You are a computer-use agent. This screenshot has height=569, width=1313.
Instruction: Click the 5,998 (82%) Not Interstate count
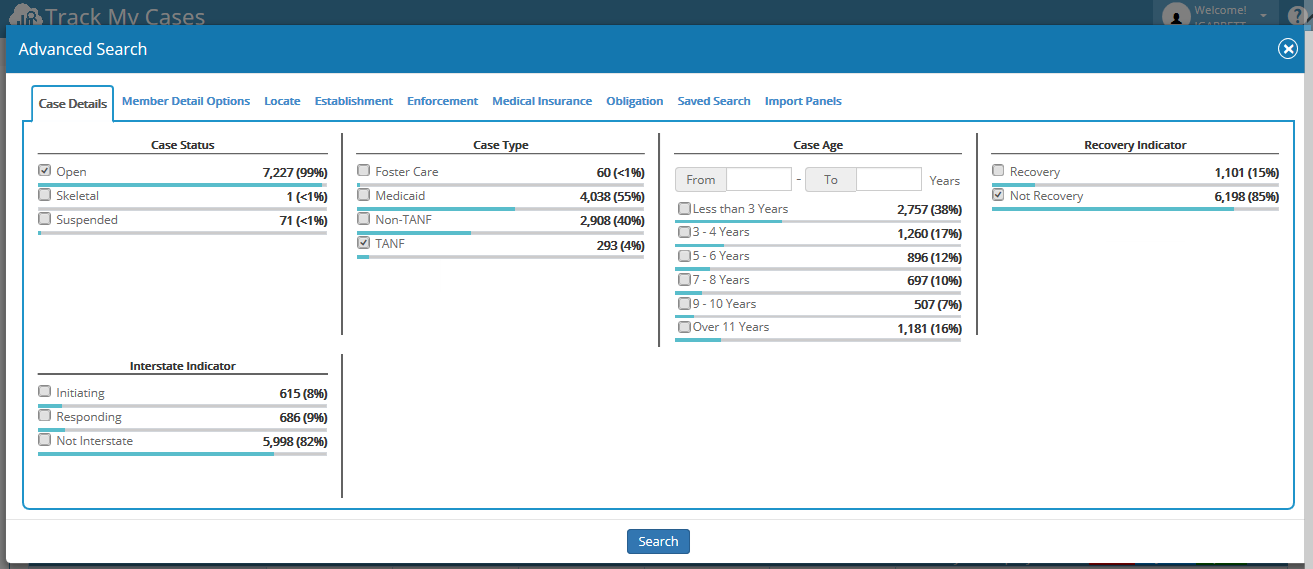pos(295,442)
